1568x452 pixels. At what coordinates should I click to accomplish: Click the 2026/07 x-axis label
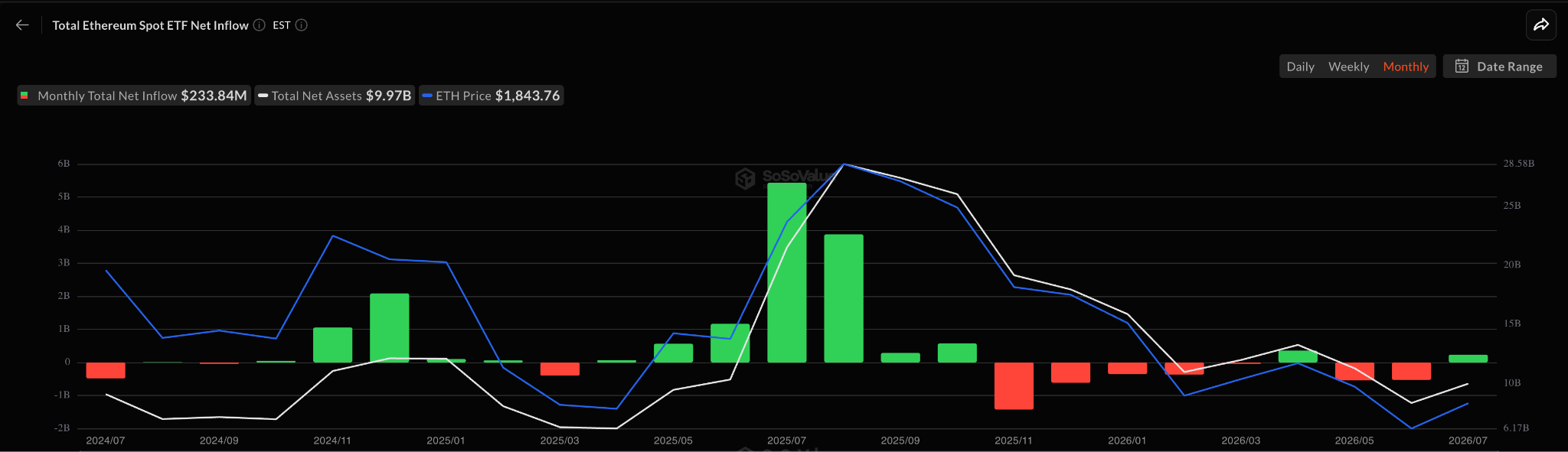(x=1468, y=441)
